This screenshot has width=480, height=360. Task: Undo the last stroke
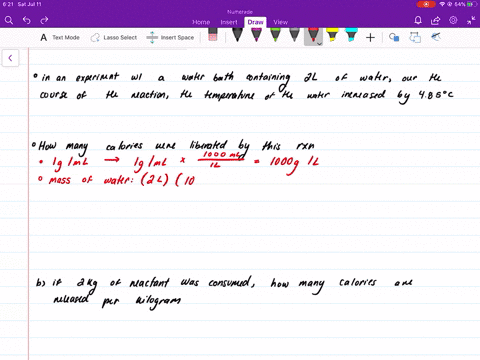pyautogui.click(x=27, y=20)
